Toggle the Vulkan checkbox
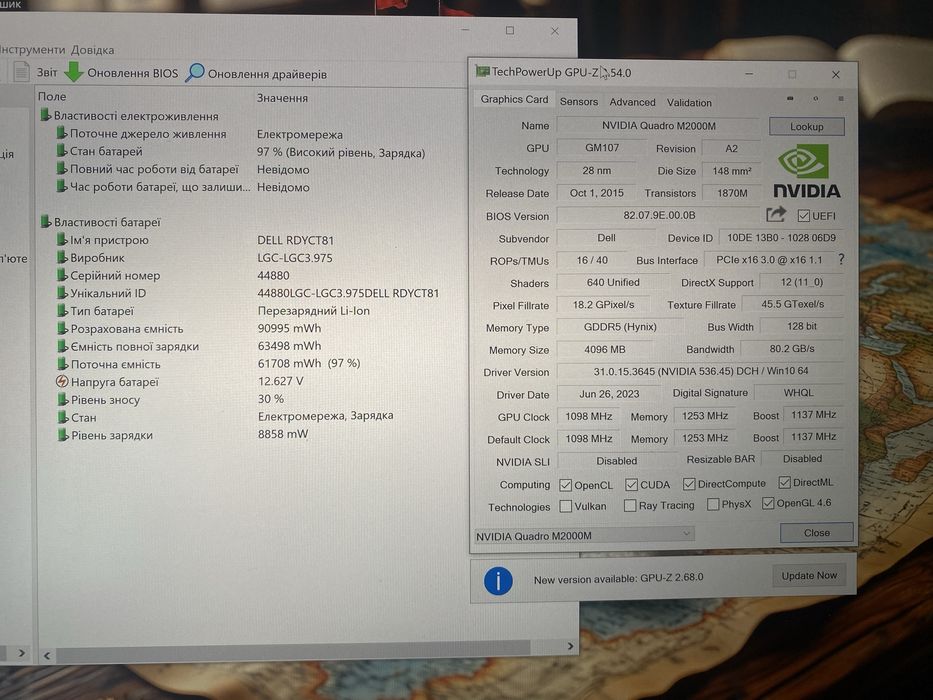The width and height of the screenshot is (933, 700). coord(566,507)
